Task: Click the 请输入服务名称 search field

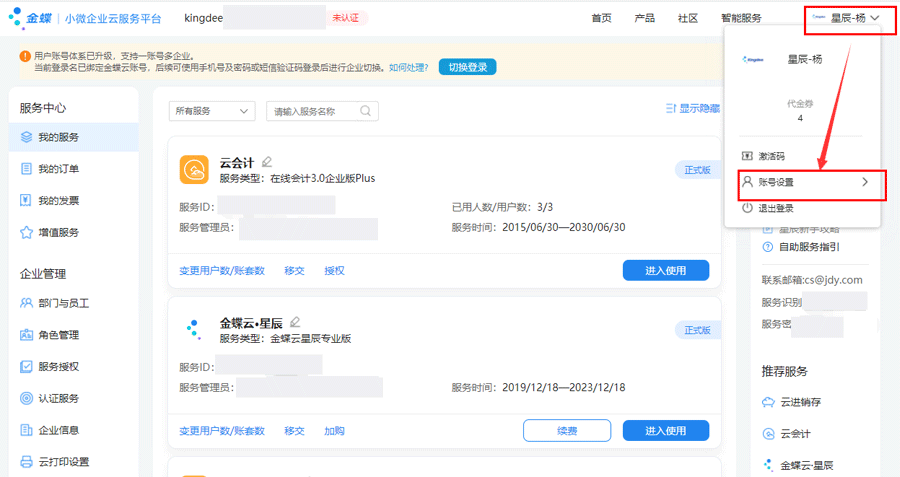Action: [x=322, y=111]
